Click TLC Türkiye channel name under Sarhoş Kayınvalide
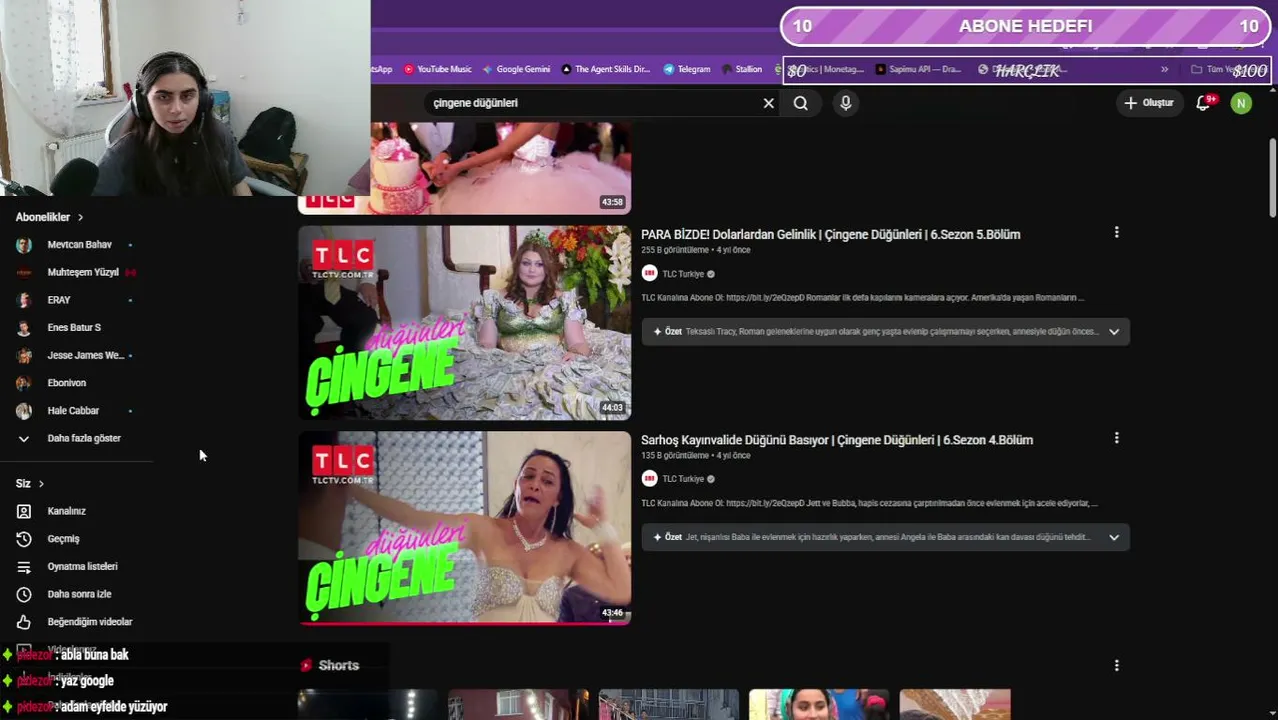The height and width of the screenshot is (720, 1278). click(x=683, y=479)
